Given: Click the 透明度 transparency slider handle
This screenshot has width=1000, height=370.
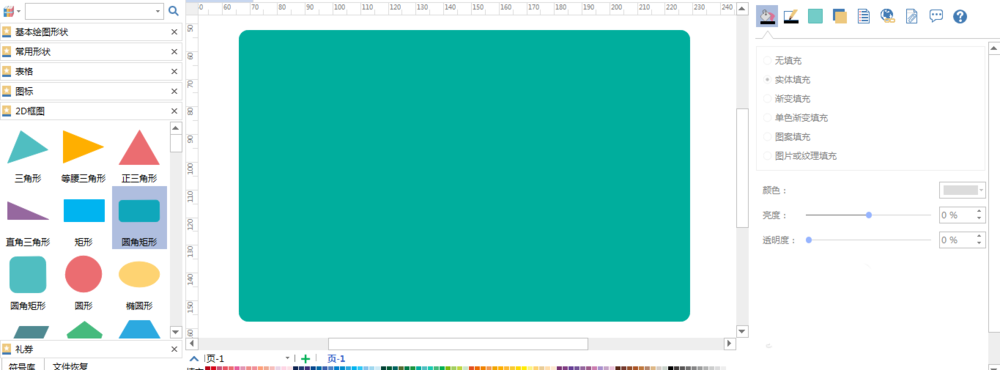Looking at the screenshot, I should 809,240.
